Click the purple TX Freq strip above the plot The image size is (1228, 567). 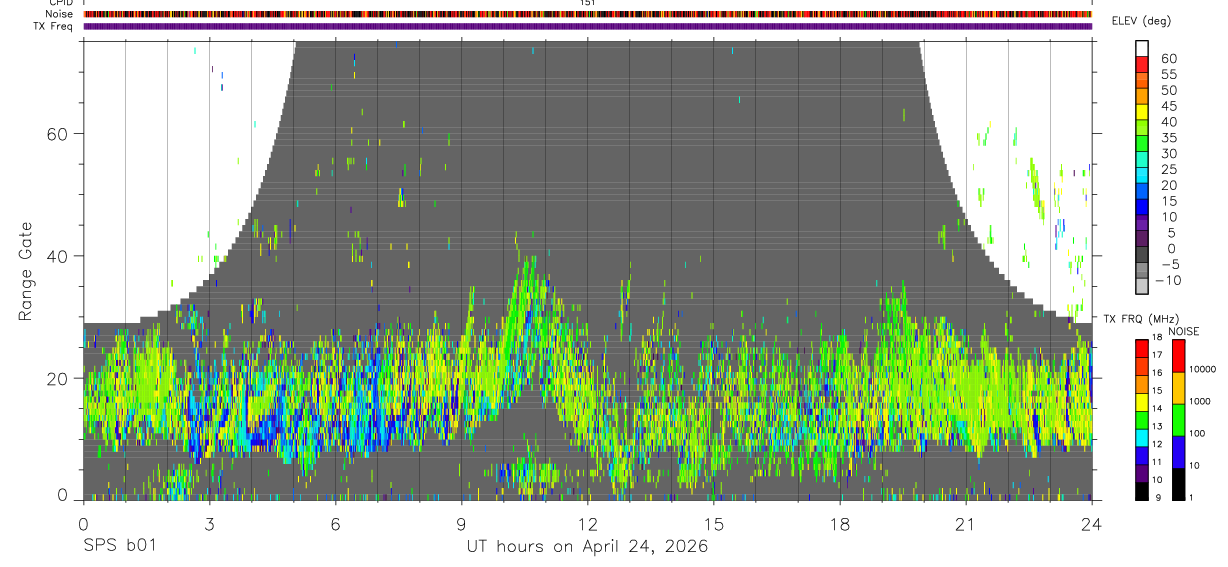[x=588, y=26]
